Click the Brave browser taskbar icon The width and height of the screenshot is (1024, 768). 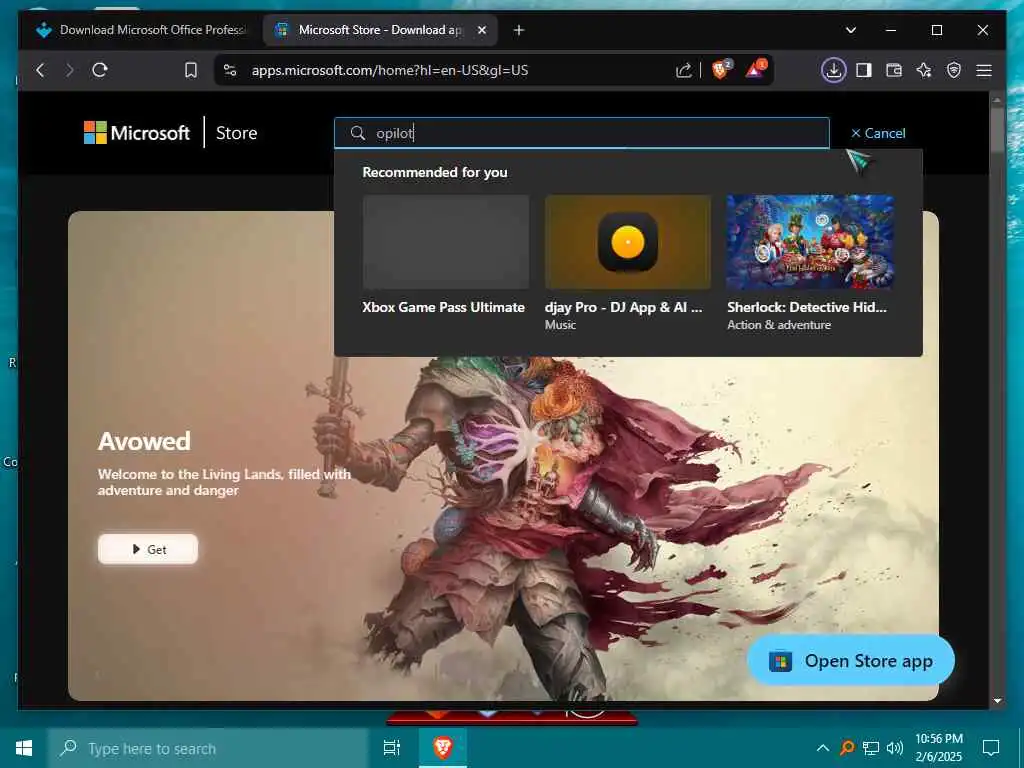443,747
